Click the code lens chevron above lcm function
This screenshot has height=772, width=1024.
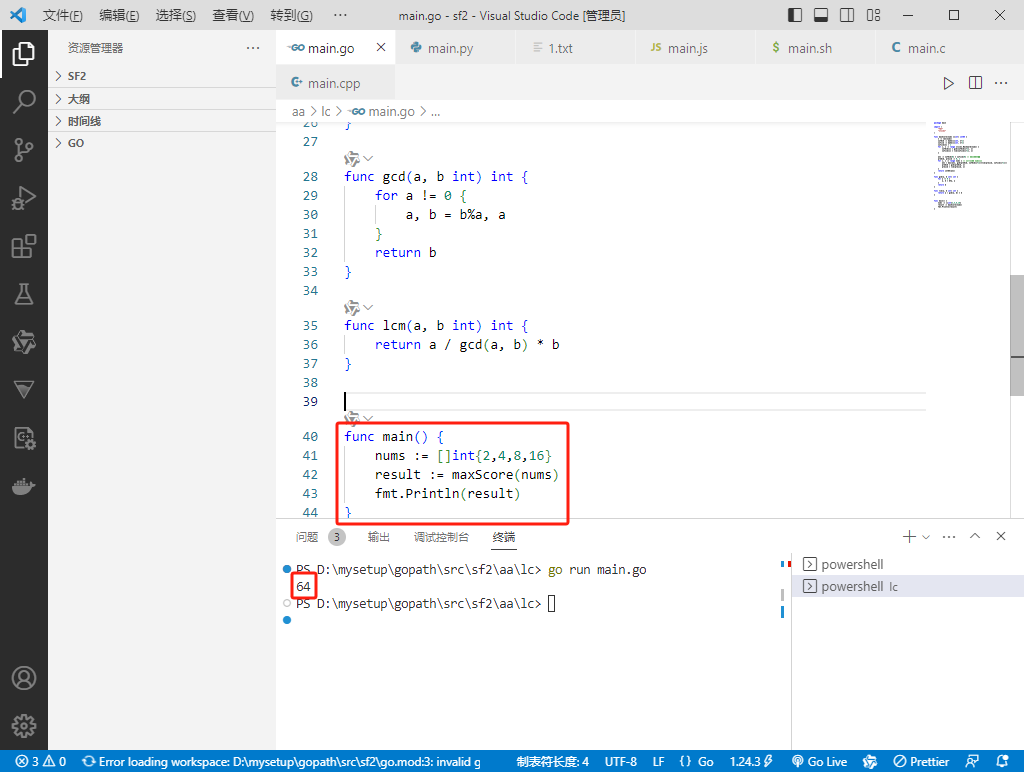coord(368,308)
